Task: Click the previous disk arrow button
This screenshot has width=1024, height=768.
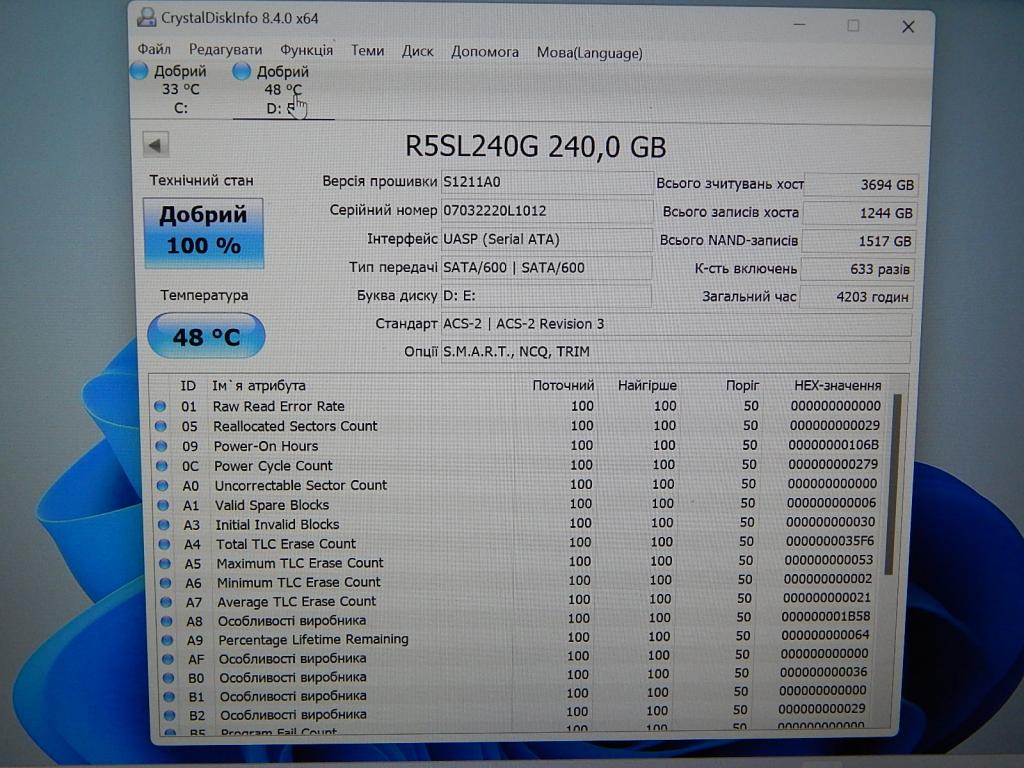Action: [155, 145]
